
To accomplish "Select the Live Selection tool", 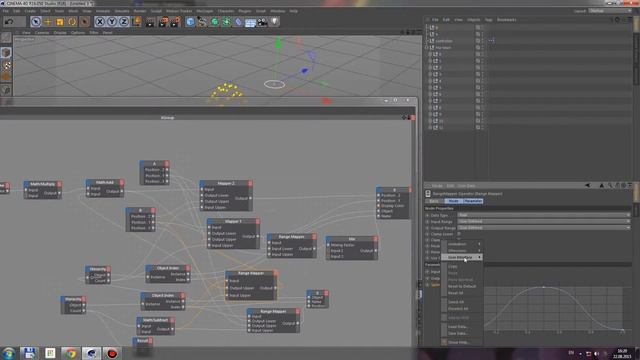I will [36, 22].
